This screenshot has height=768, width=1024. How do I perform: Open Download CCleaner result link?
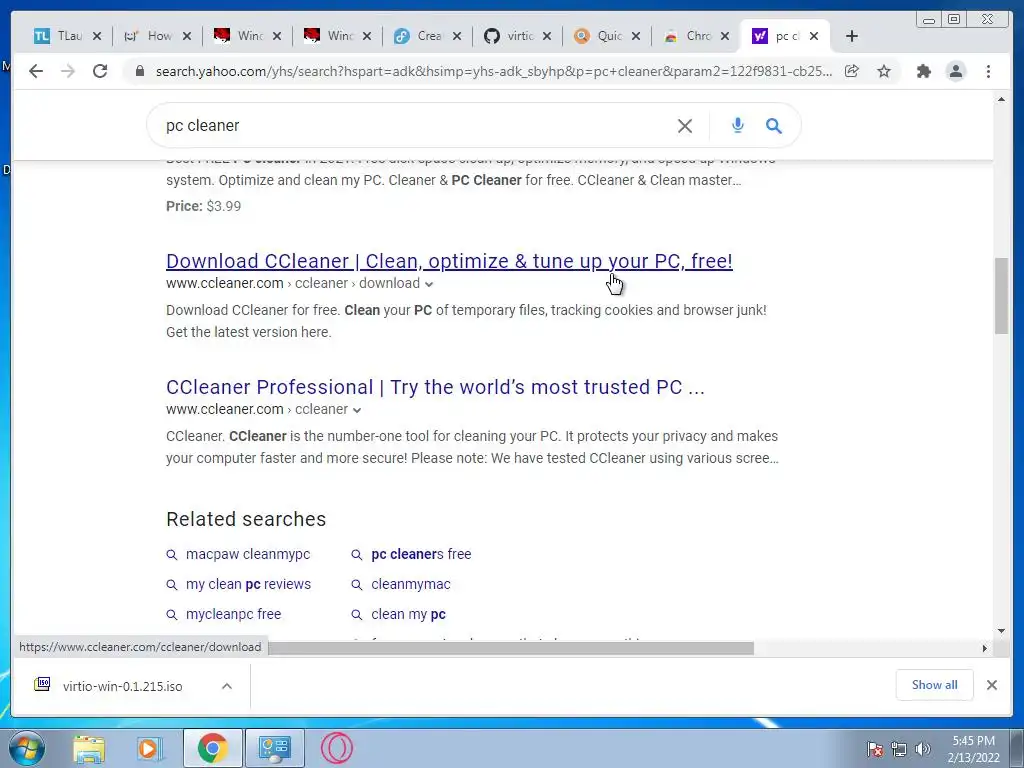[449, 261]
